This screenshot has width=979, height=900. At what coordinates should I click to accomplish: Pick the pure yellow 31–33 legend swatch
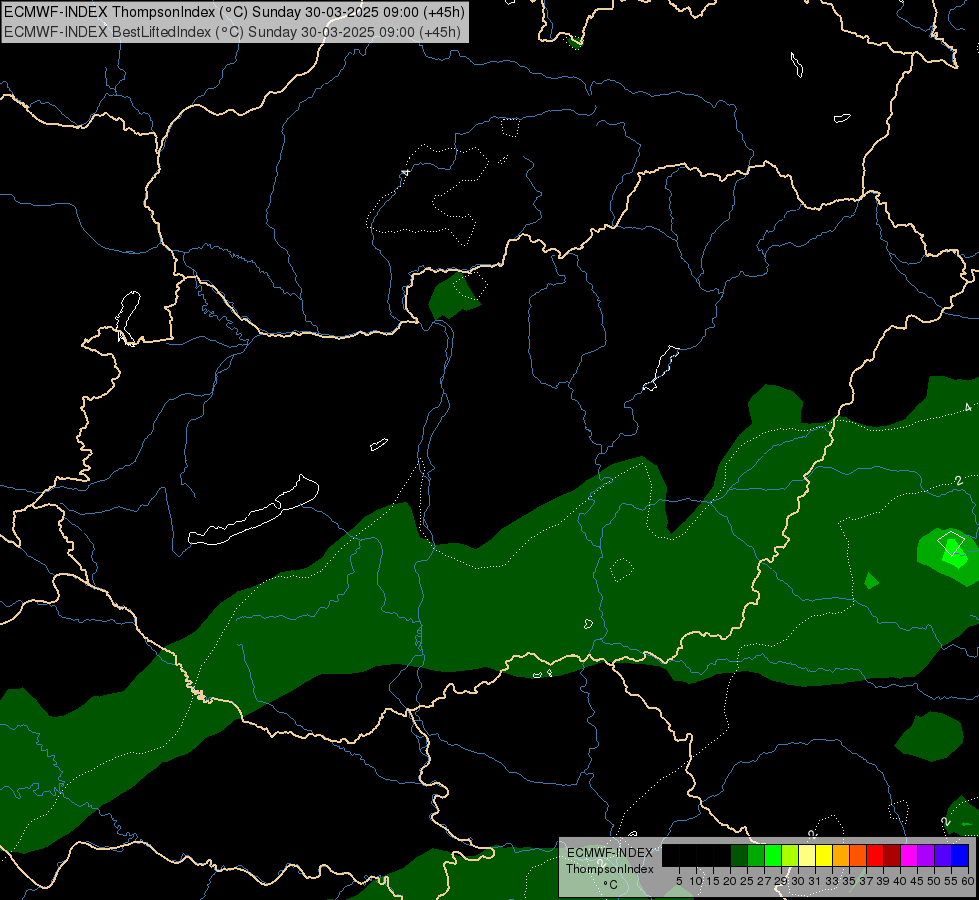824,855
